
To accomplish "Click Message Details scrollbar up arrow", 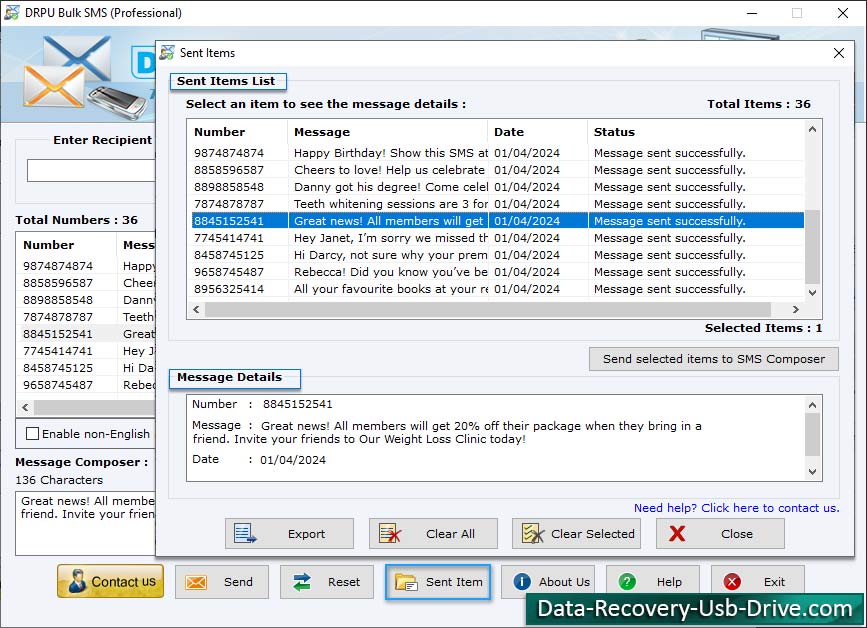I will click(812, 405).
